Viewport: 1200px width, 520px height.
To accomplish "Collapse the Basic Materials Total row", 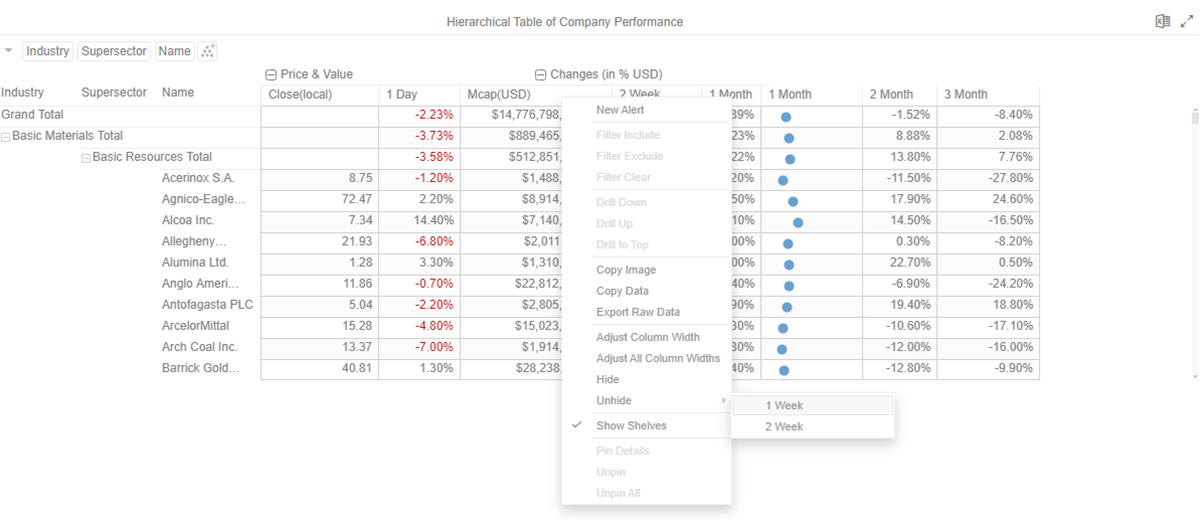I will [6, 137].
